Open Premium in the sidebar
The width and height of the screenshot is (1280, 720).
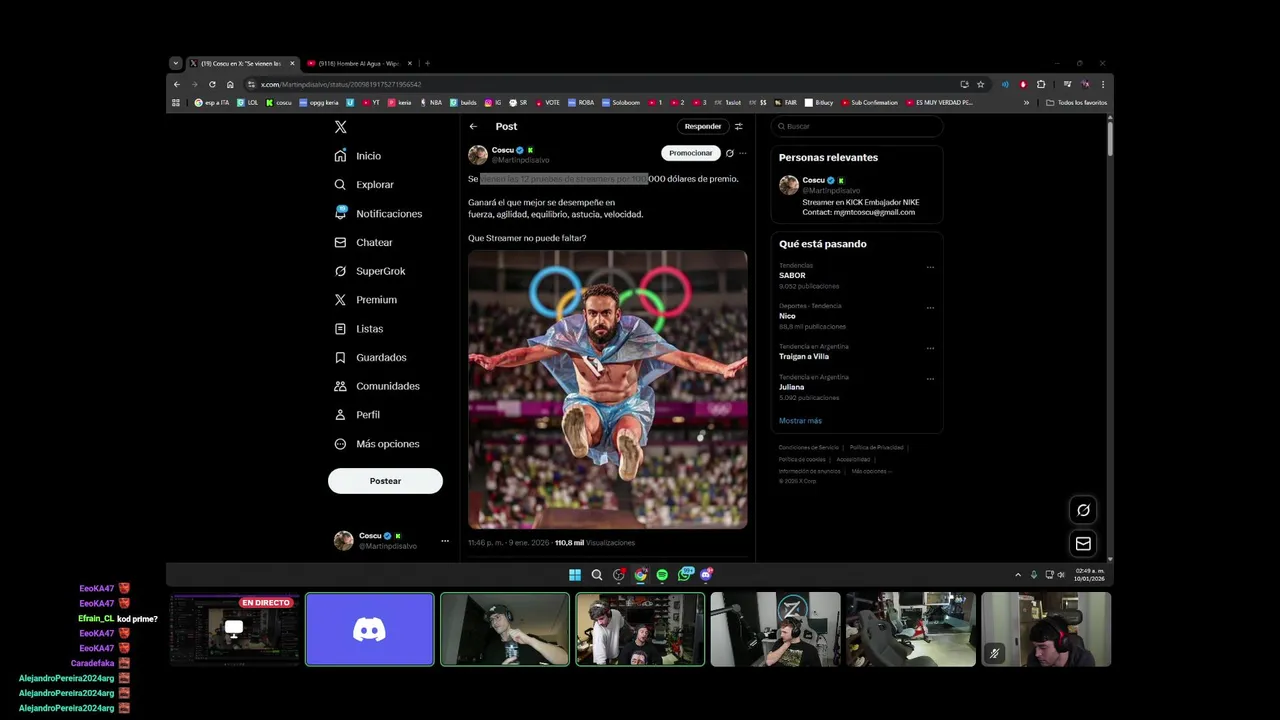(365, 300)
